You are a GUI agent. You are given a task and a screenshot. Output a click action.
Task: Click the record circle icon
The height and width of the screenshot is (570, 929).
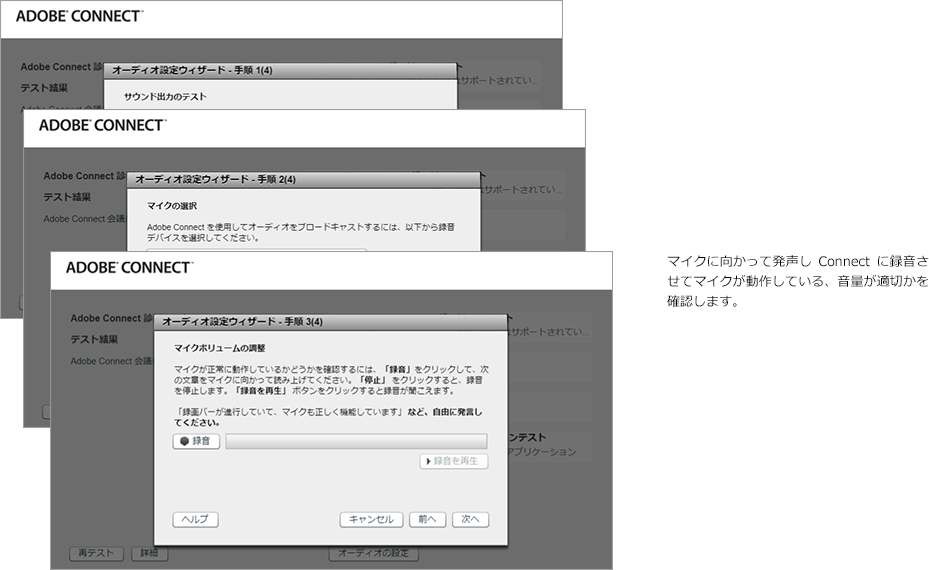(x=184, y=441)
